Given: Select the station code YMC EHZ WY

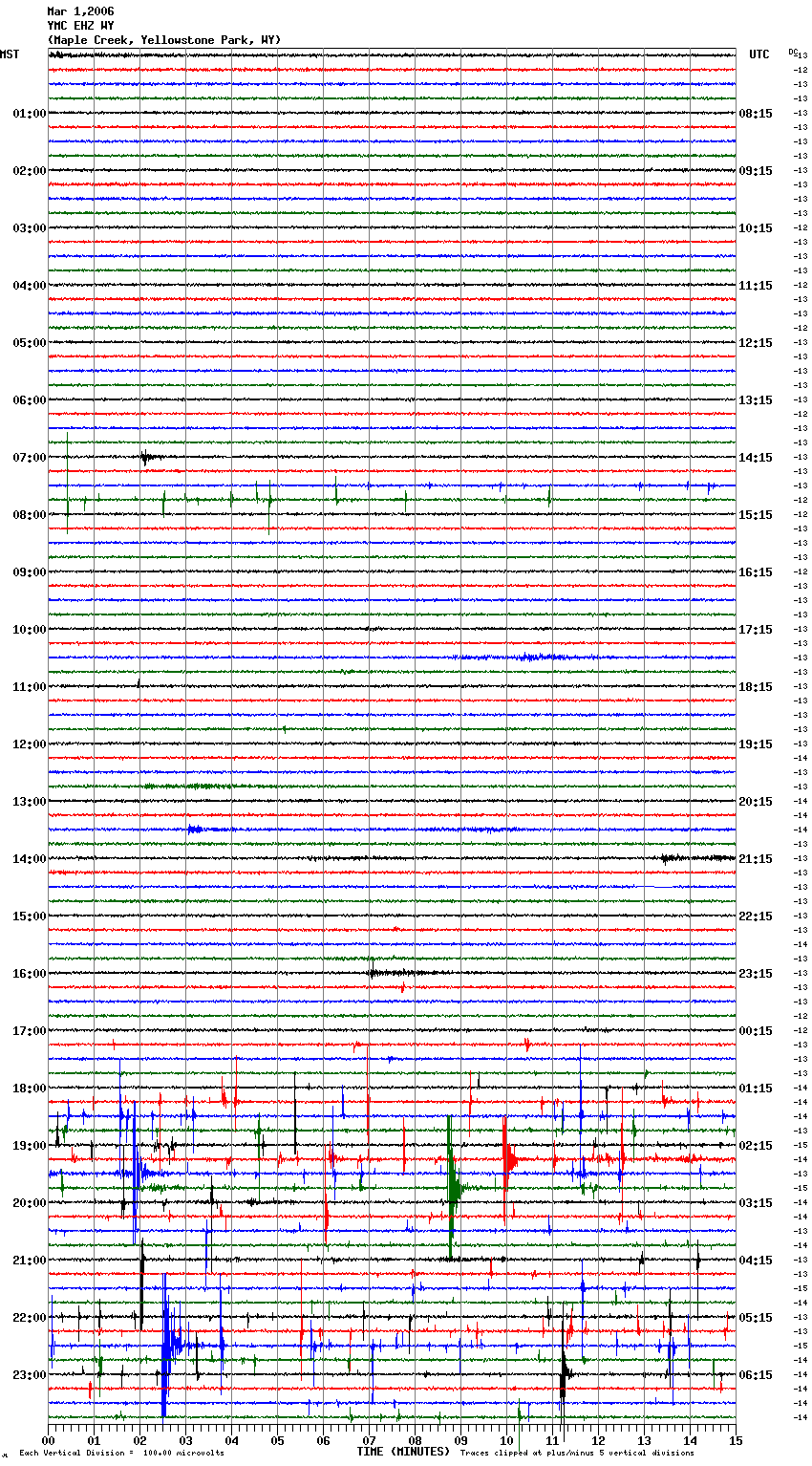Looking at the screenshot, I should [80, 26].
